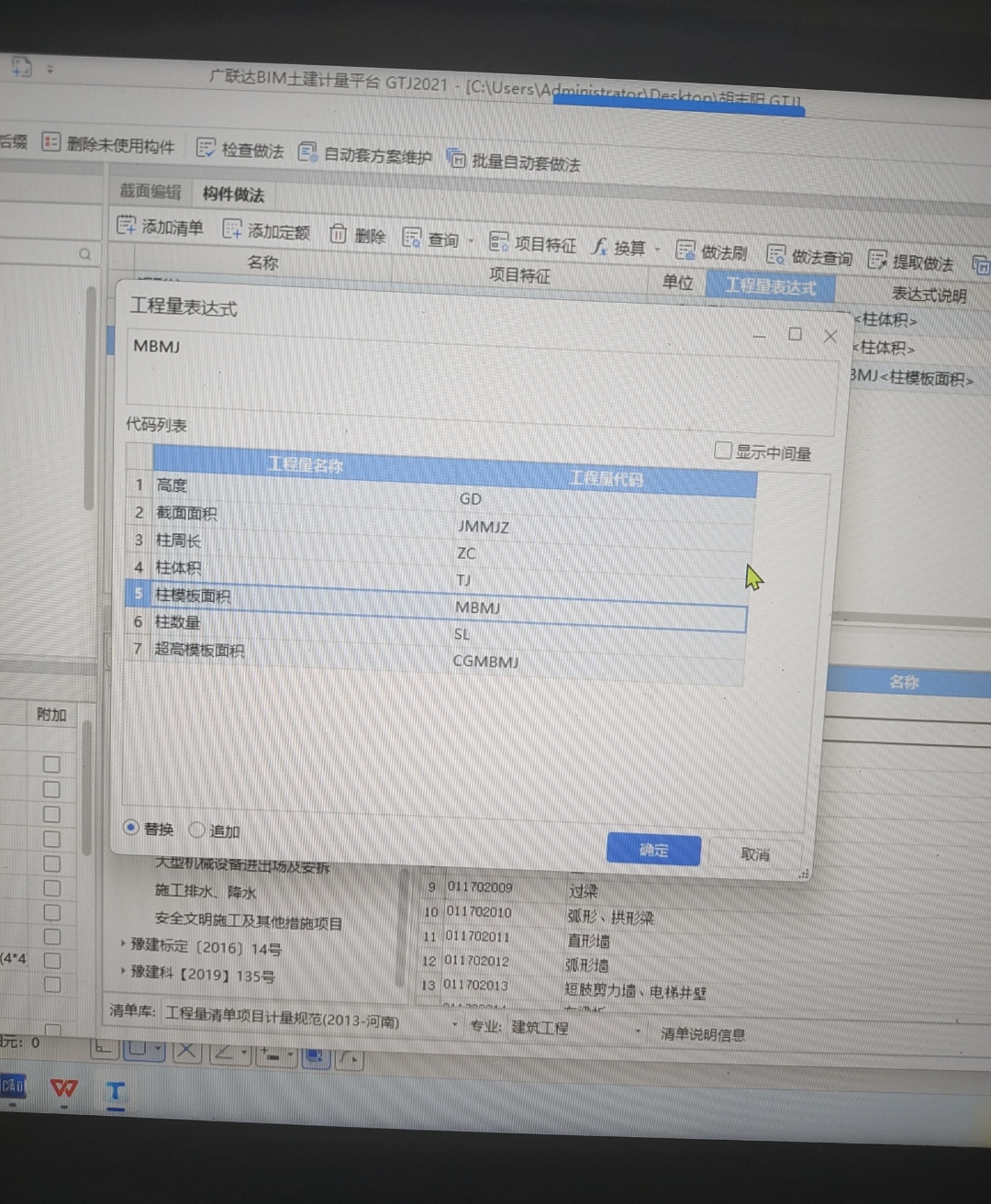Switch to 构件做法 tab
This screenshot has width=991, height=1204.
tap(233, 194)
